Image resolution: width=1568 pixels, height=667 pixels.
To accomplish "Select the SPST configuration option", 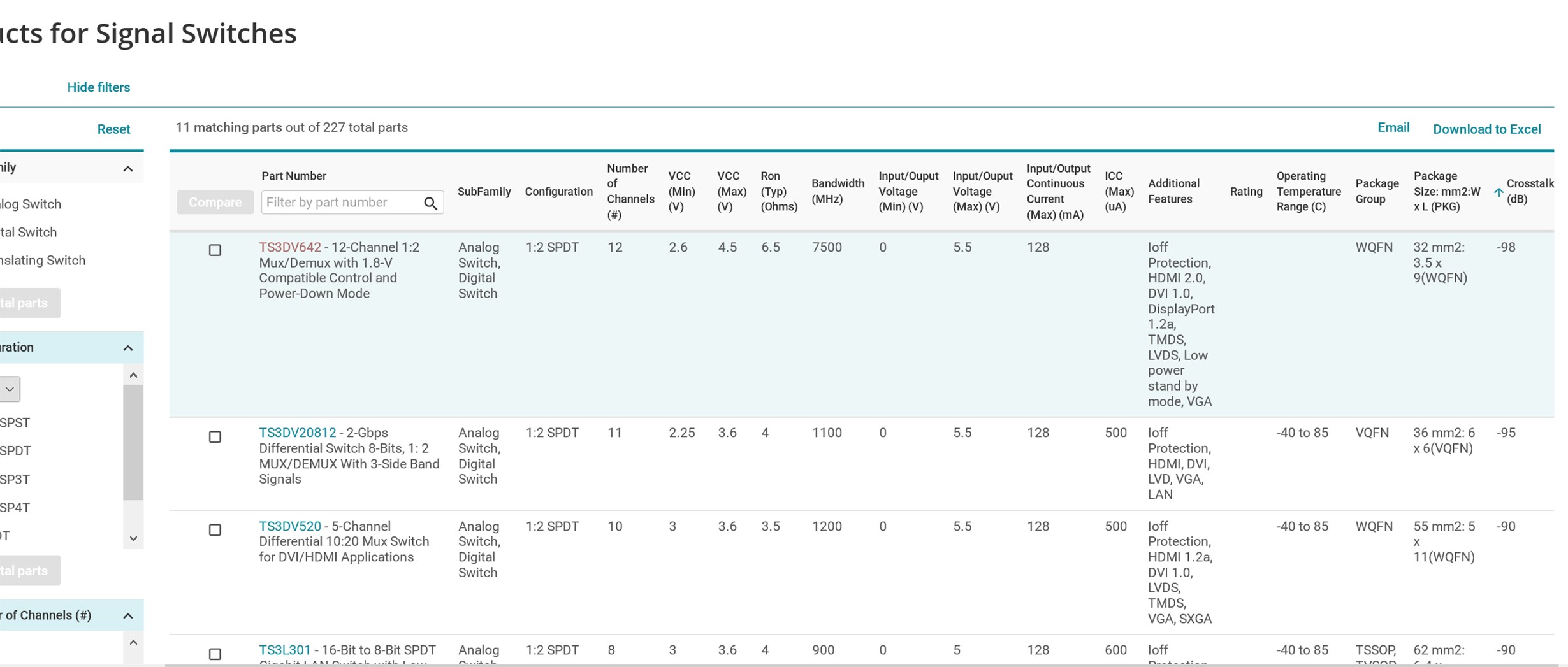I will [15, 422].
